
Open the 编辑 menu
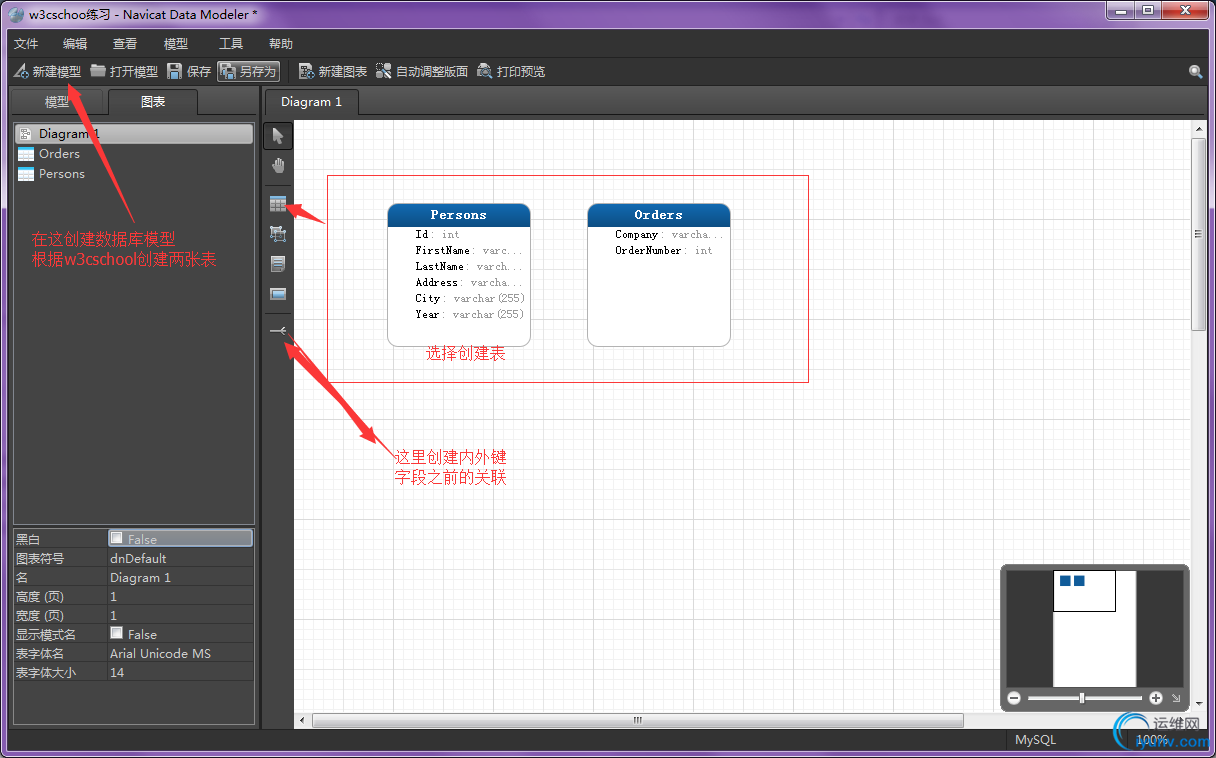click(x=75, y=44)
